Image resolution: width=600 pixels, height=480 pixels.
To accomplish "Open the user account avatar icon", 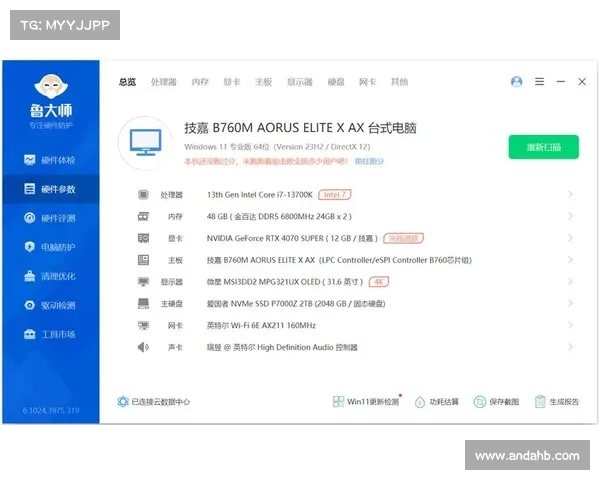I will coord(517,82).
